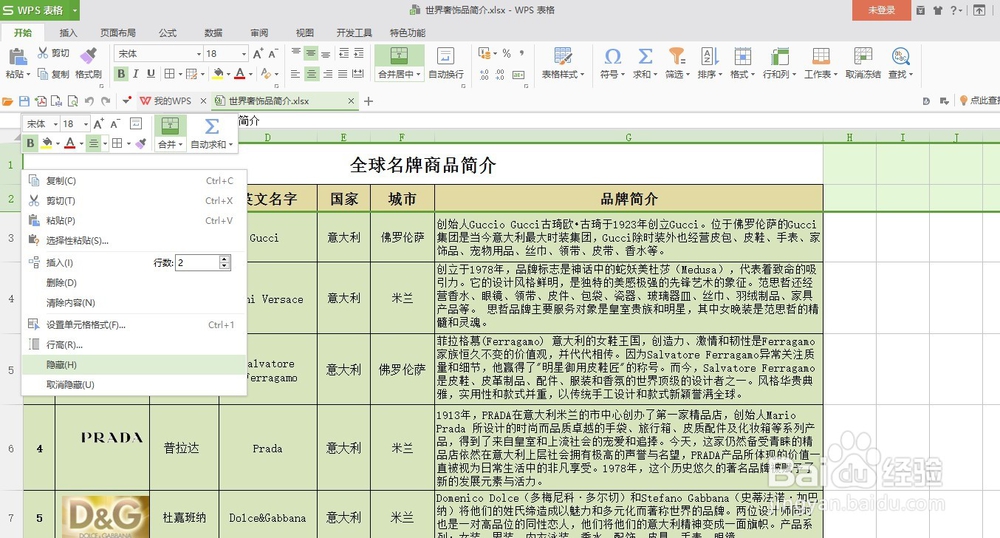Choose Row Height (行高) in context menu
The width and height of the screenshot is (1000, 538).
click(x=134, y=344)
